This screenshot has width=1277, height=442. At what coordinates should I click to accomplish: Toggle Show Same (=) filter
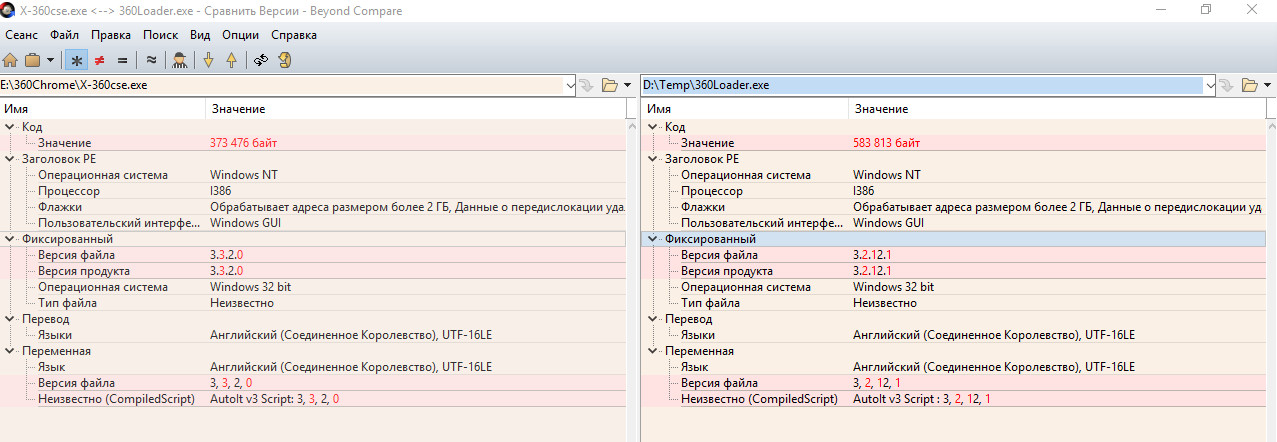[x=122, y=60]
